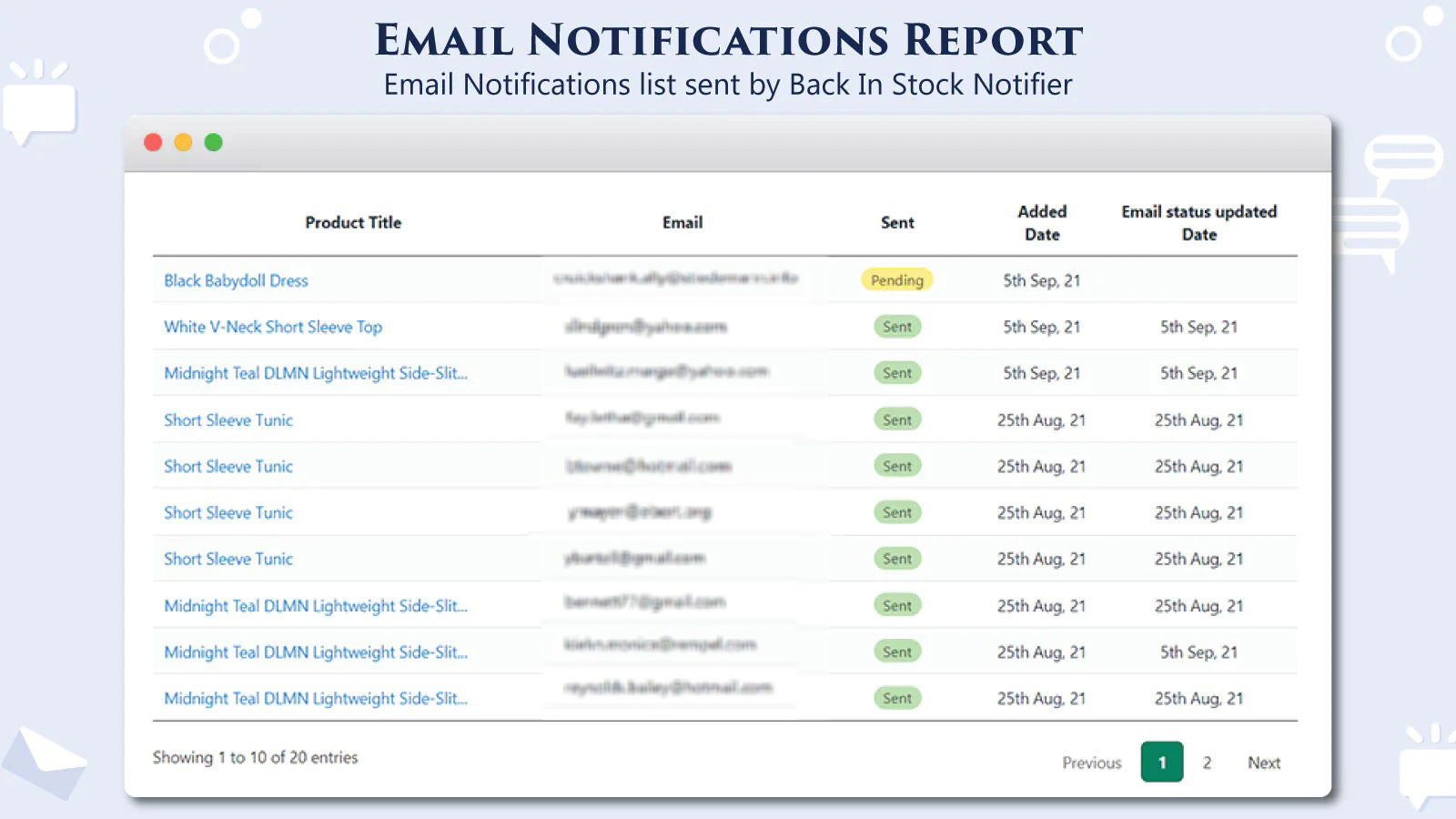Sort the table by Product Title column
The image size is (1456, 819).
[352, 222]
